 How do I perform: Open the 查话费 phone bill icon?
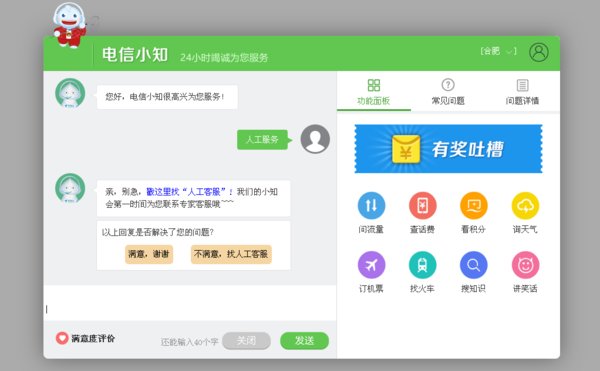click(422, 205)
